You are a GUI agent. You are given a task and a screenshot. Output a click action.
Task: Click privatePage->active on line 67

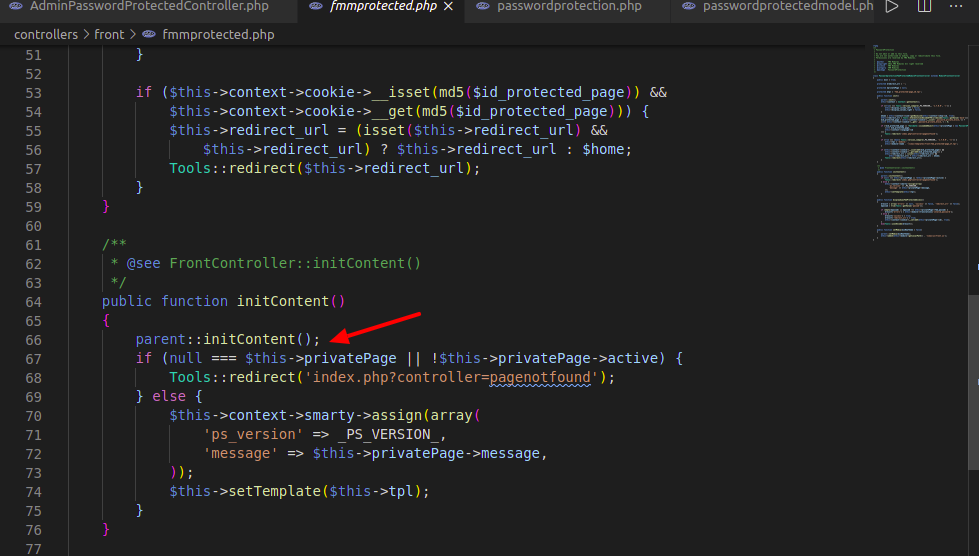pos(578,358)
